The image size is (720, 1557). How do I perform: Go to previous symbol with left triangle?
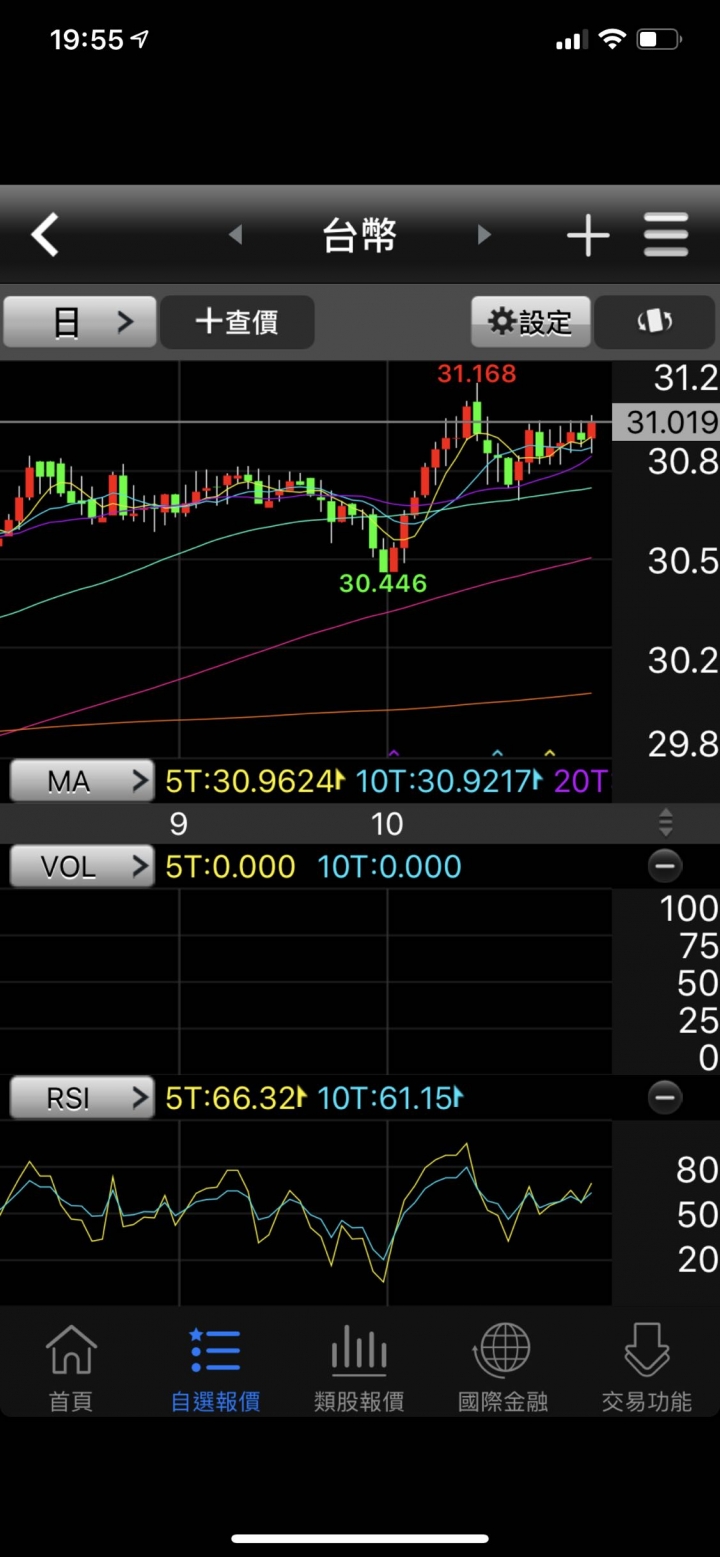(x=236, y=235)
